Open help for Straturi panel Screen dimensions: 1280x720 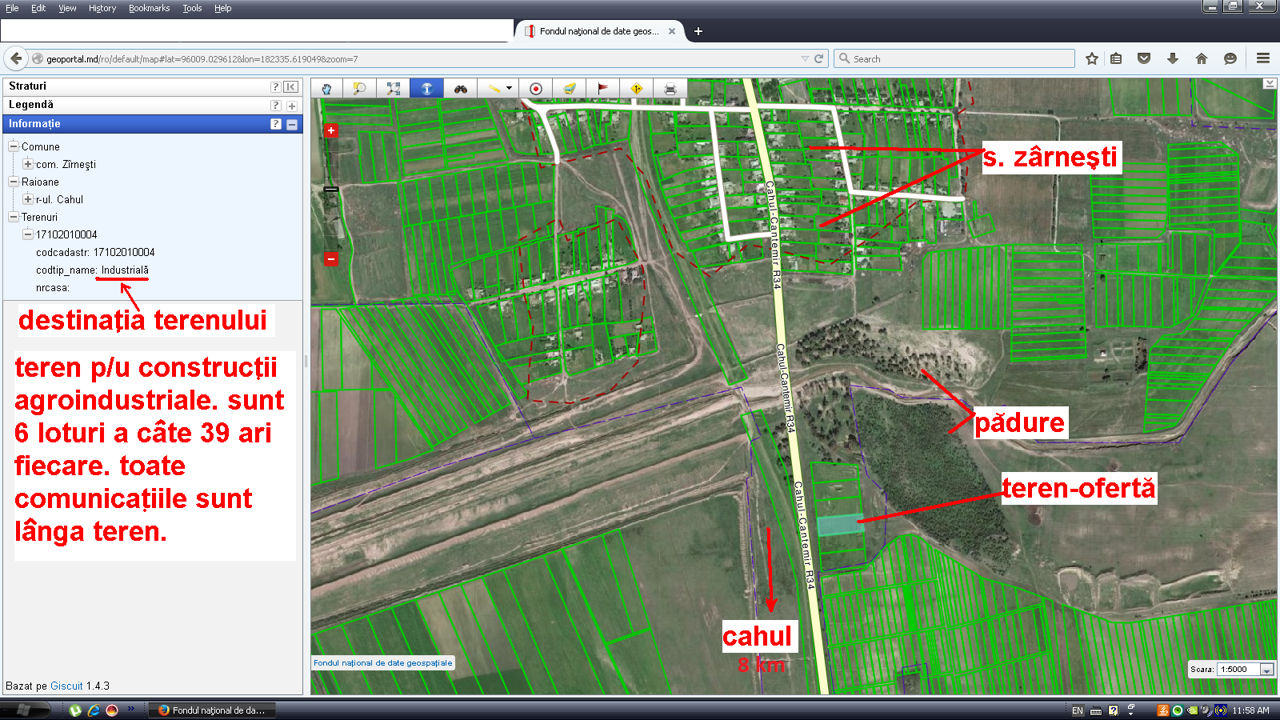pyautogui.click(x=275, y=87)
